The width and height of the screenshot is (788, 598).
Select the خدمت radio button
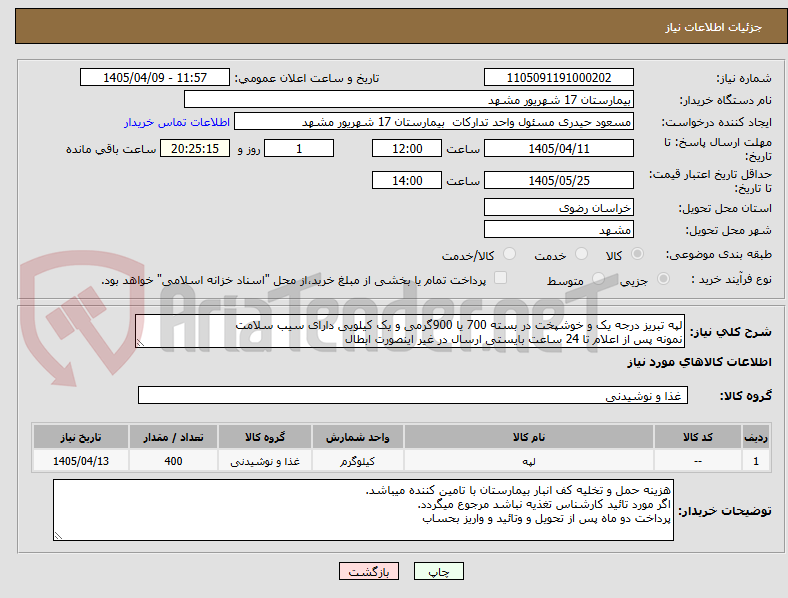coord(581,254)
